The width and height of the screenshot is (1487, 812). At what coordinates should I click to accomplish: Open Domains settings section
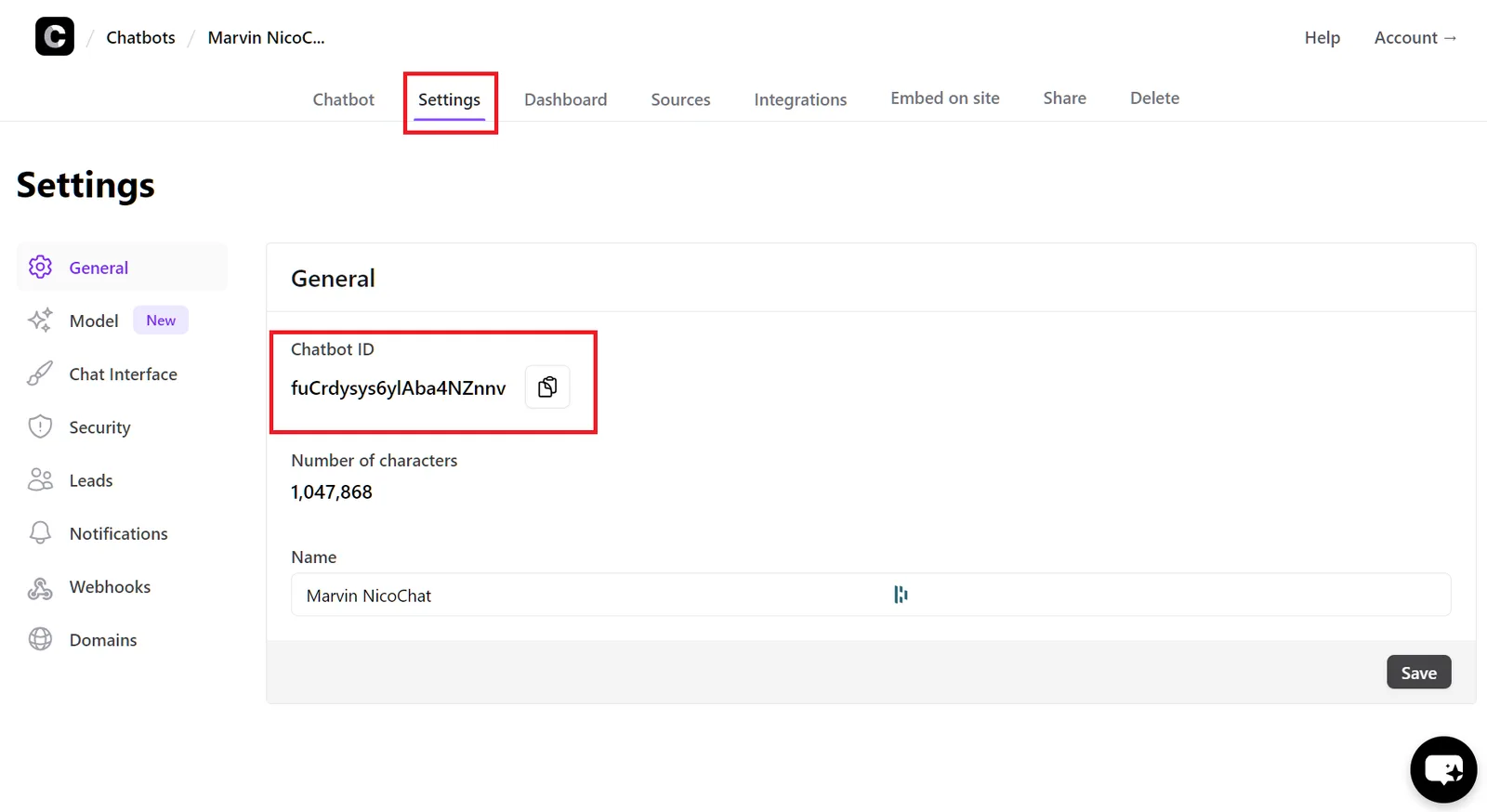click(103, 640)
